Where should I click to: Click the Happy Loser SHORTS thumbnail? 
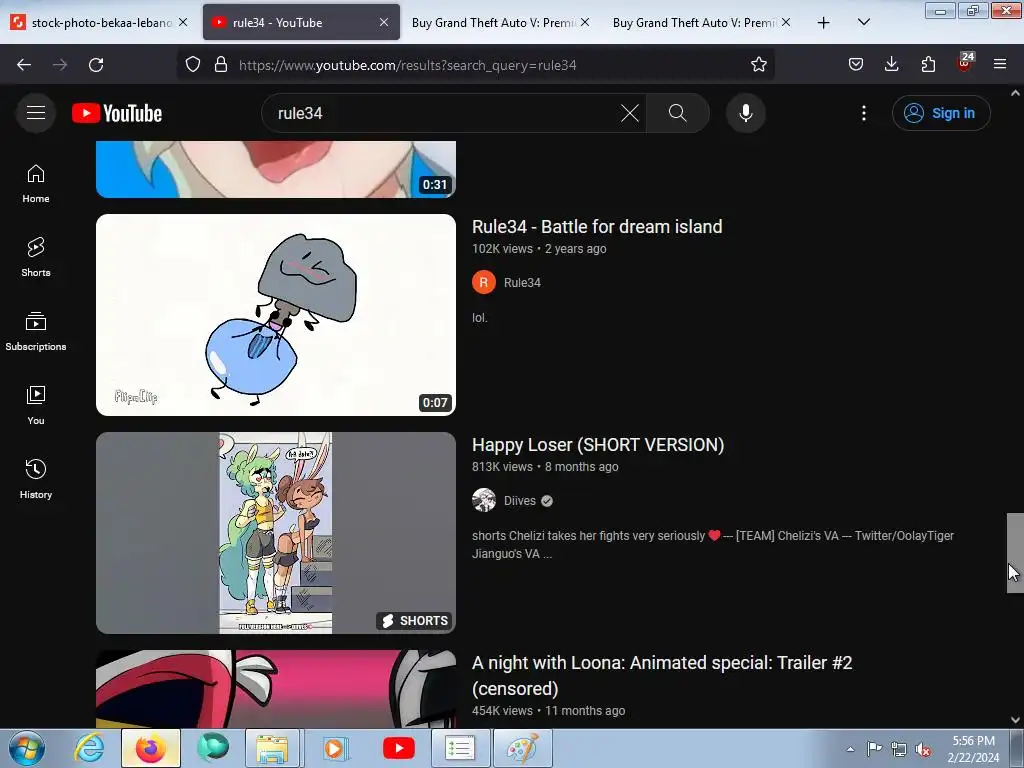pos(276,533)
